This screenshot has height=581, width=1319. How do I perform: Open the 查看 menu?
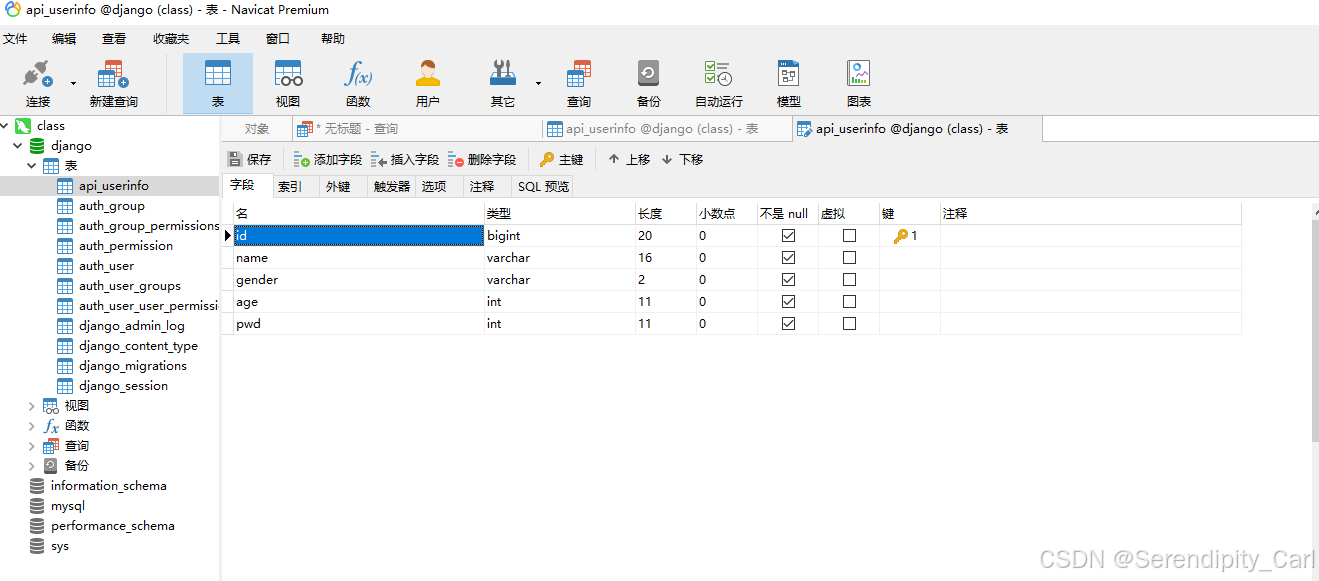point(114,39)
